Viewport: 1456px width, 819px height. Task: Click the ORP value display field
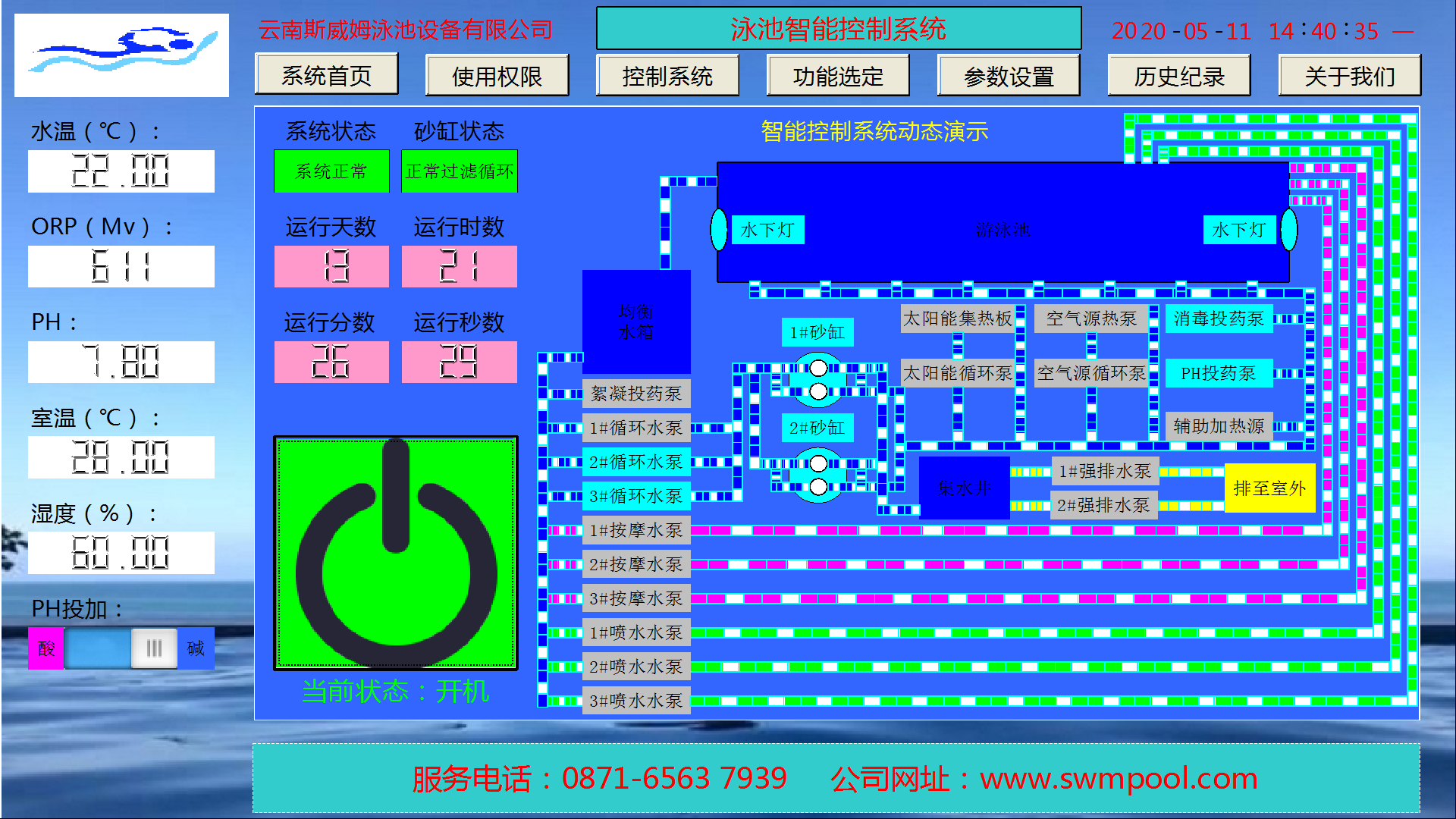tap(121, 266)
